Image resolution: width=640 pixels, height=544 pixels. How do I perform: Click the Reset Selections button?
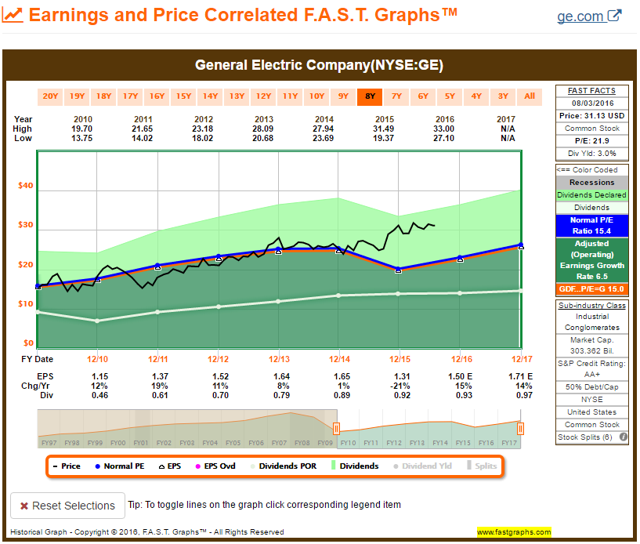[68, 506]
